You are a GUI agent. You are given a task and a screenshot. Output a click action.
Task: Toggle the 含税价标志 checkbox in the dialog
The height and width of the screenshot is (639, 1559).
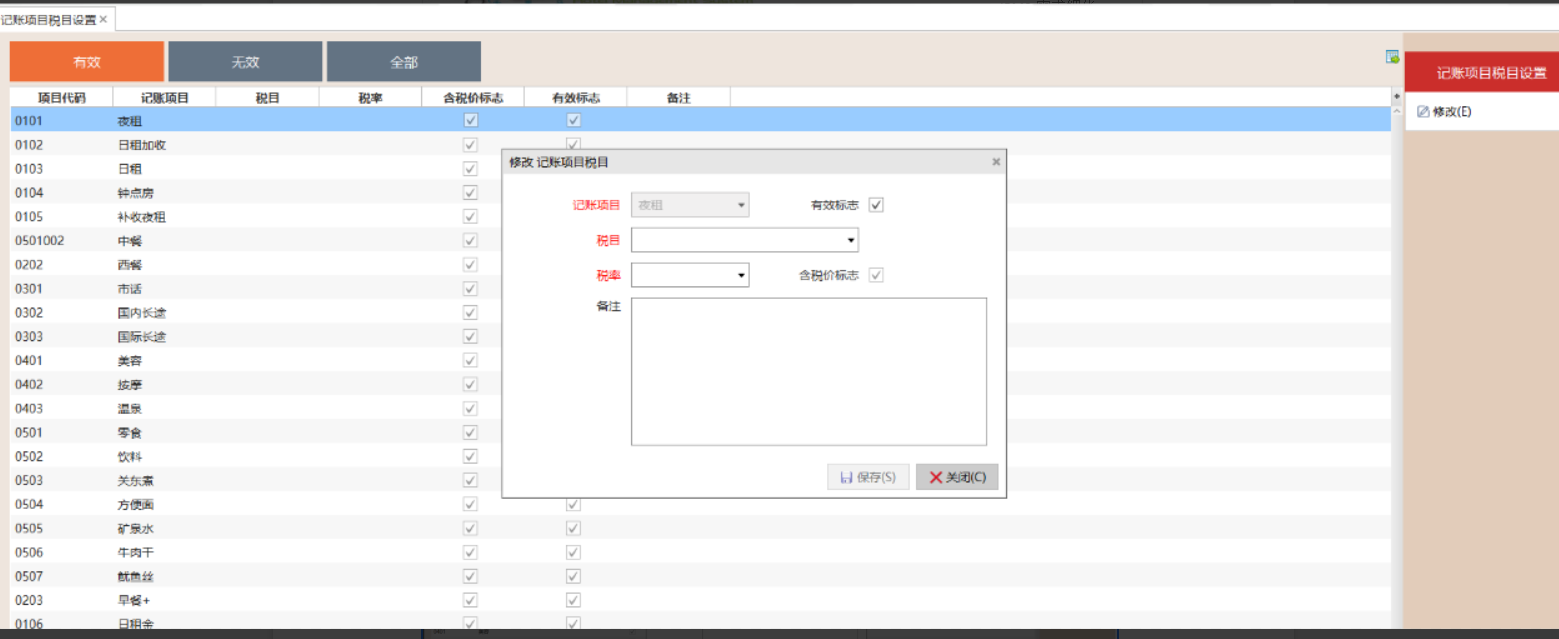(x=876, y=275)
